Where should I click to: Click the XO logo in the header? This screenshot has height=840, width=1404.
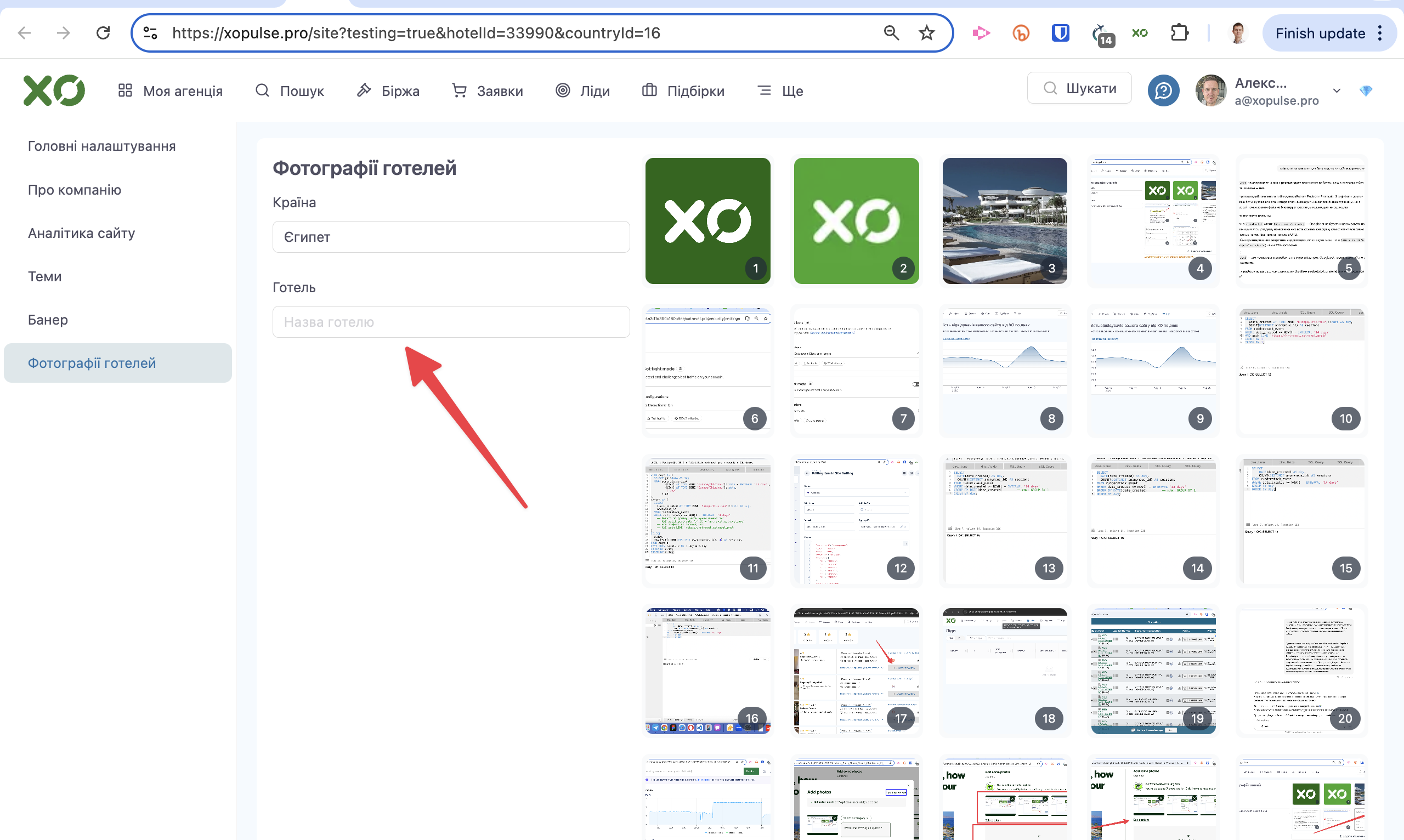[54, 90]
